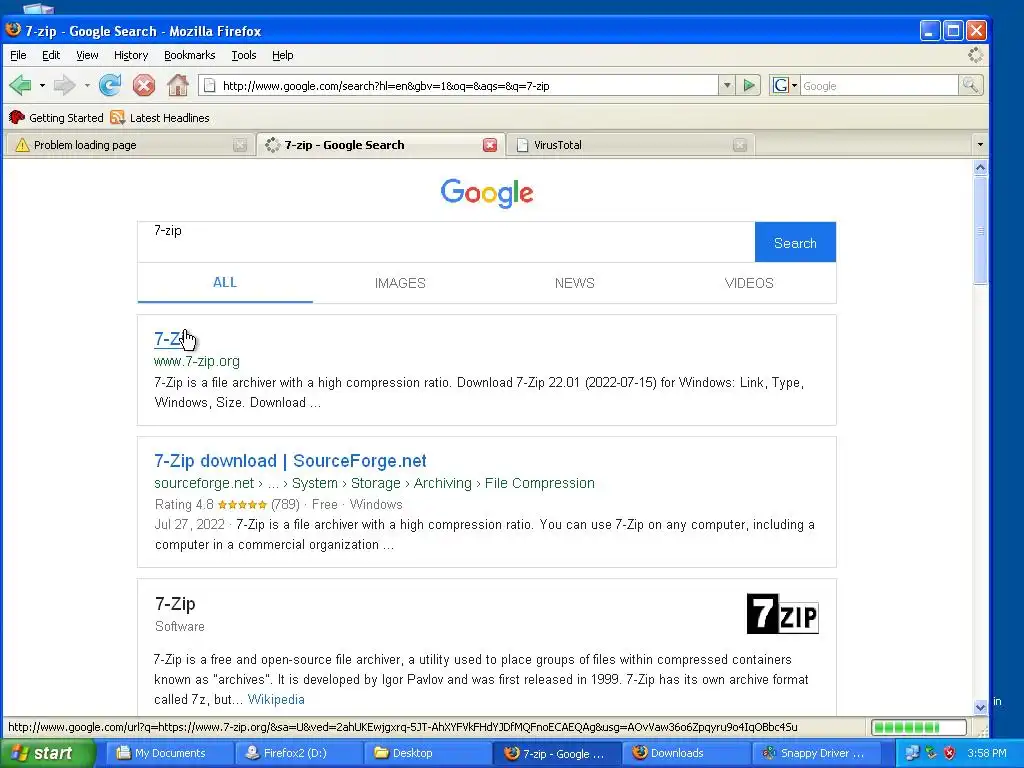Click the 7-Zip logo thumbnail
The height and width of the screenshot is (768, 1024).
click(782, 614)
